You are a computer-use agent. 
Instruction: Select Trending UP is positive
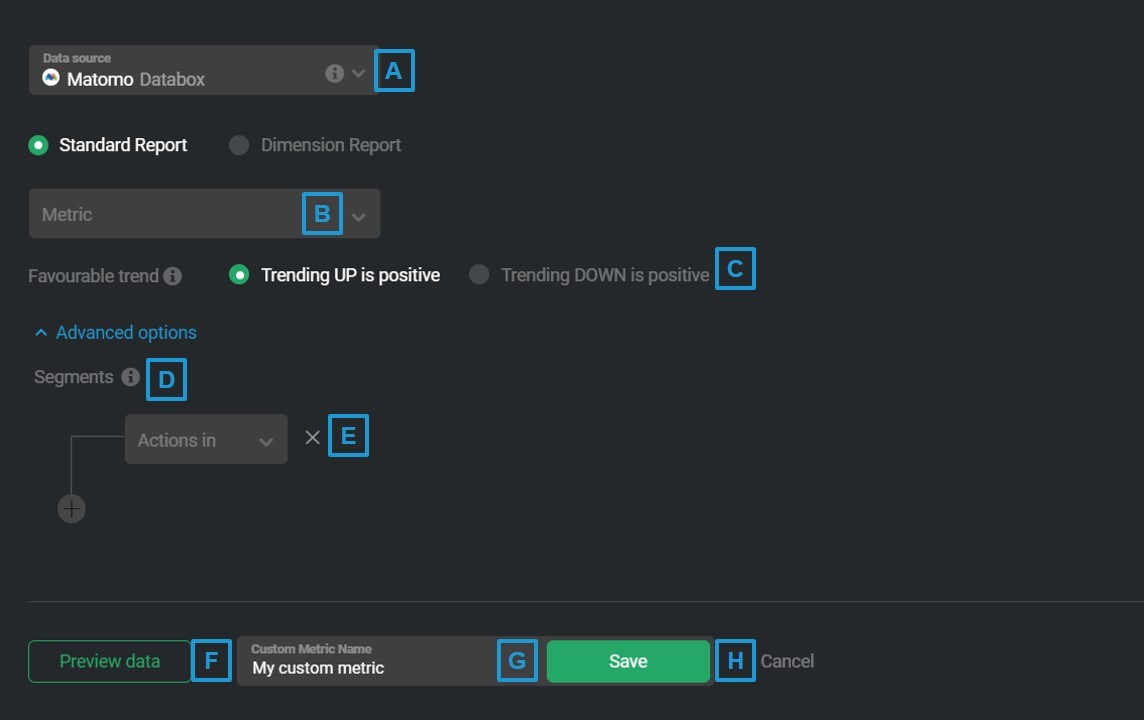pos(238,274)
